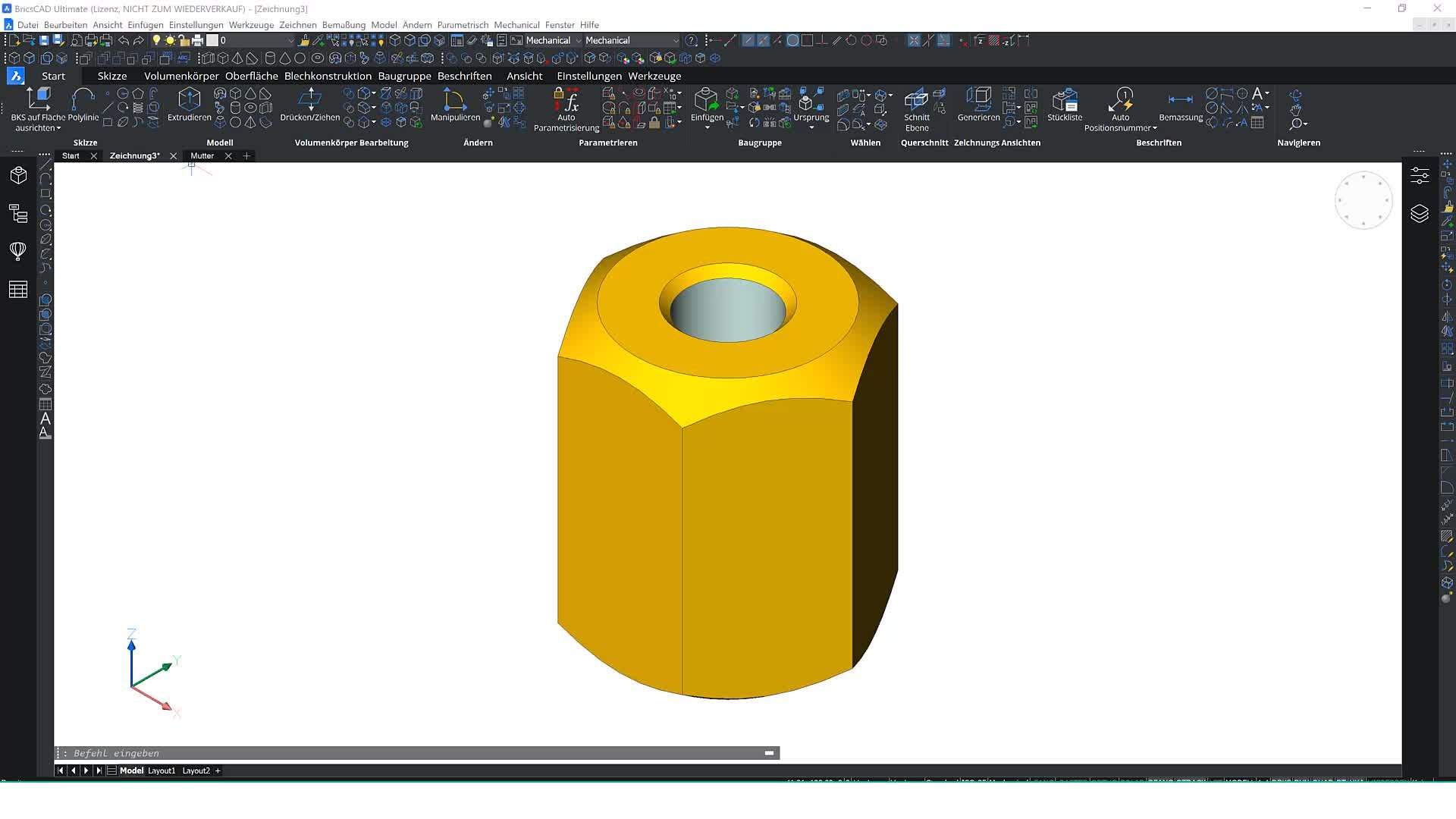
Task: Toggle layer on/off lightbulb icon
Action: coord(156,40)
